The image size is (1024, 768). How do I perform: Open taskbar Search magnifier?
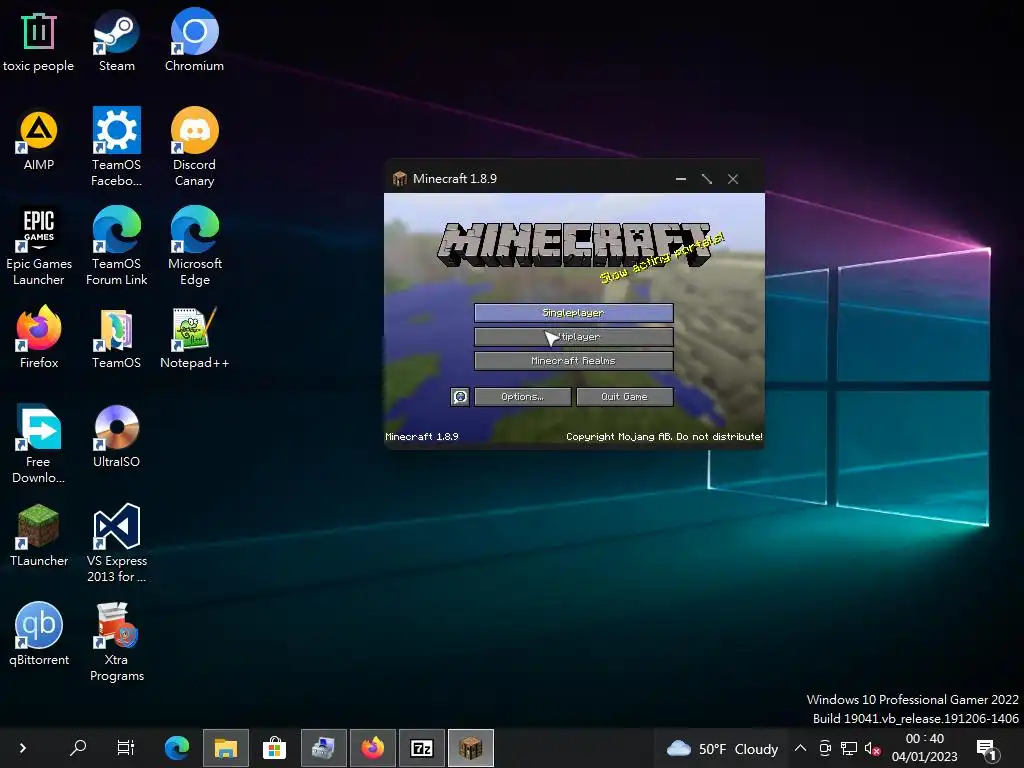pyautogui.click(x=78, y=748)
